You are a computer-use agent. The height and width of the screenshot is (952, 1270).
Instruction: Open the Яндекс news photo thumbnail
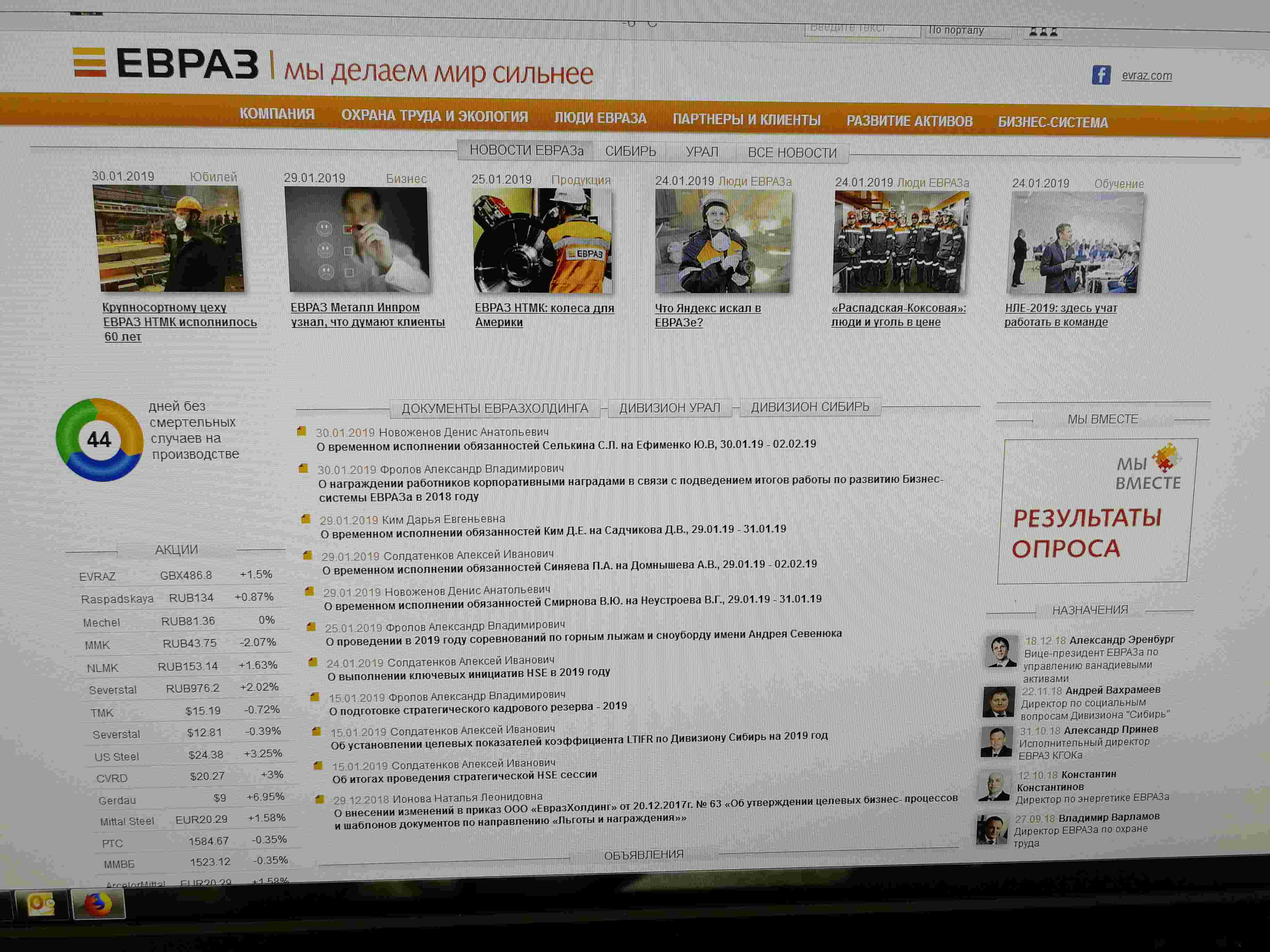[723, 242]
